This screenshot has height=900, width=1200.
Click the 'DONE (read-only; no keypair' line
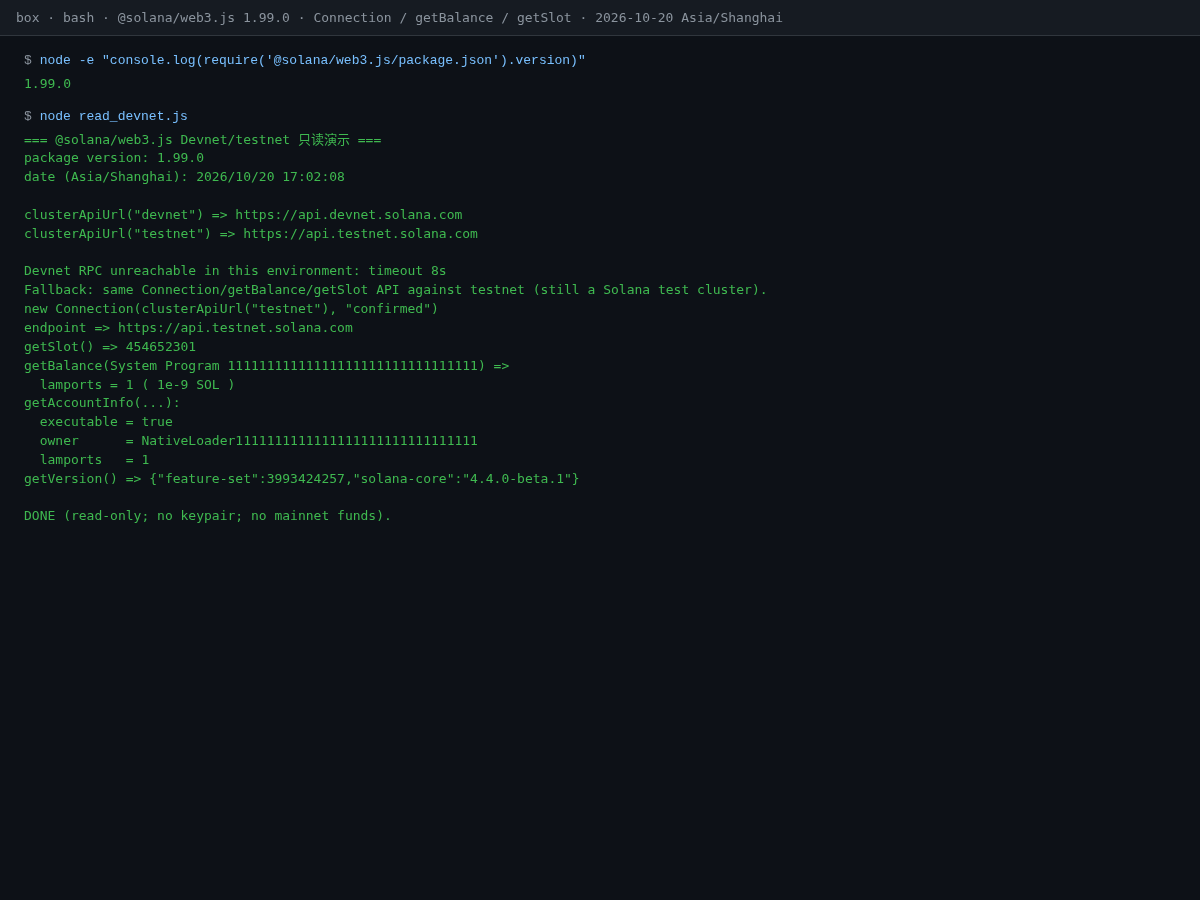(208, 516)
